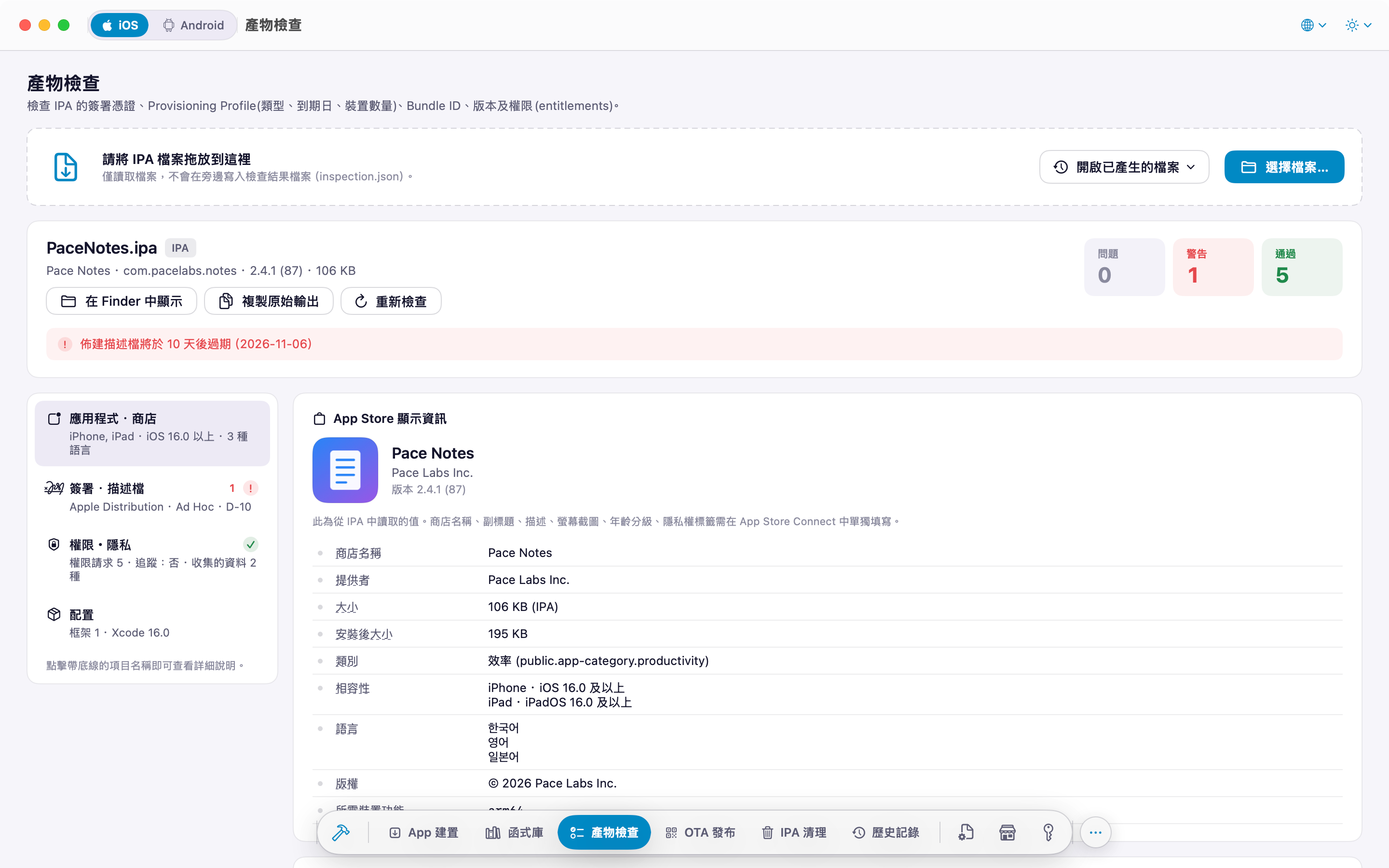
Task: Open the IPA 清理 tab
Action: coord(794,832)
